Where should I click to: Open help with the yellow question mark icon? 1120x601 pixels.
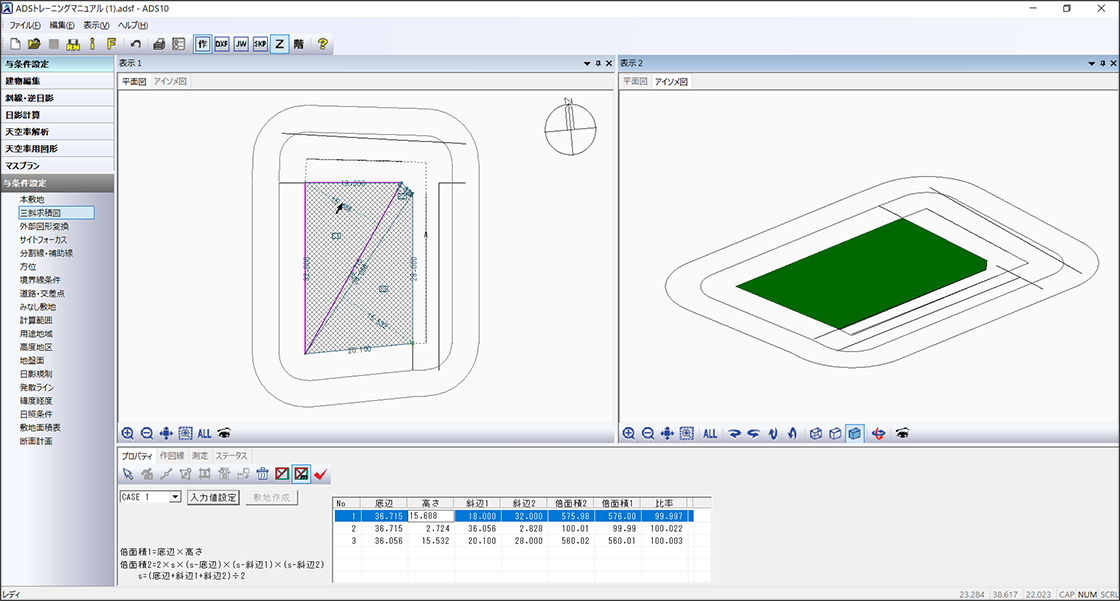(x=323, y=44)
